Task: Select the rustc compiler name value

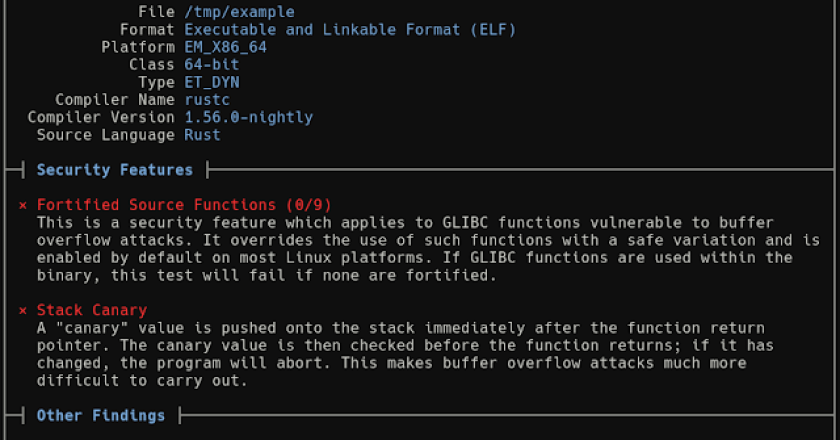Action: tap(207, 100)
